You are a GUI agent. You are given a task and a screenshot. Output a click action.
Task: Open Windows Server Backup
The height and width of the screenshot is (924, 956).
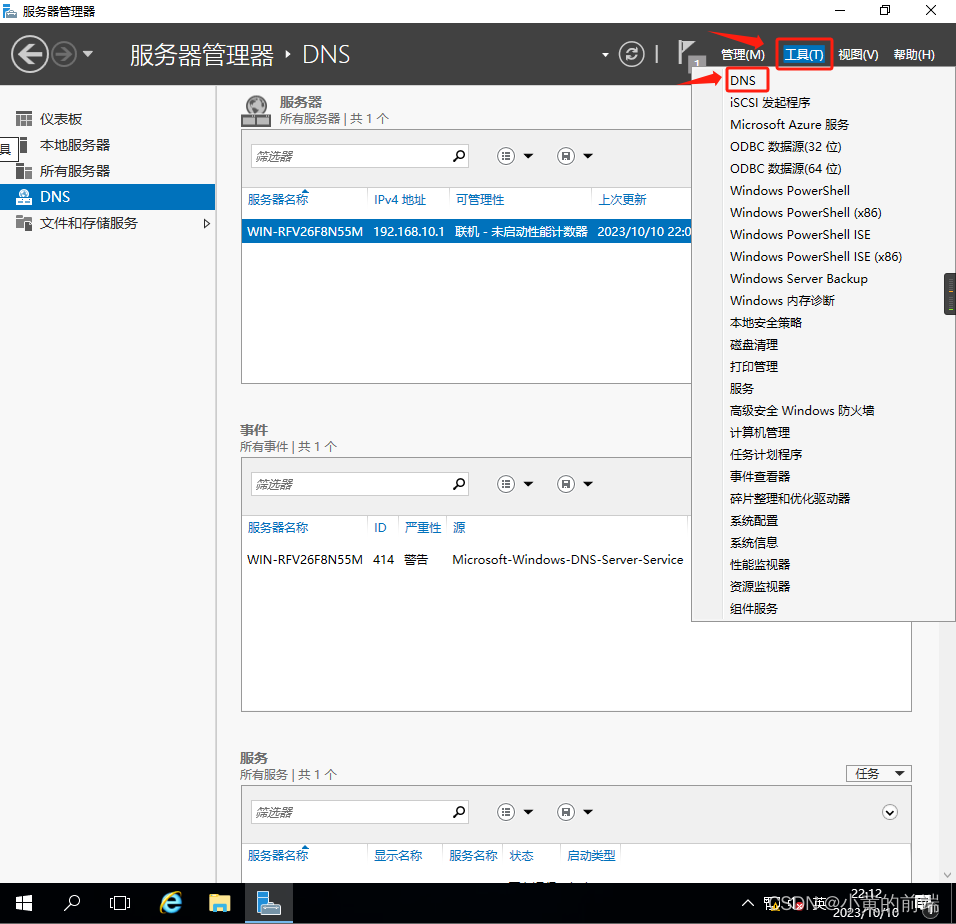(799, 278)
